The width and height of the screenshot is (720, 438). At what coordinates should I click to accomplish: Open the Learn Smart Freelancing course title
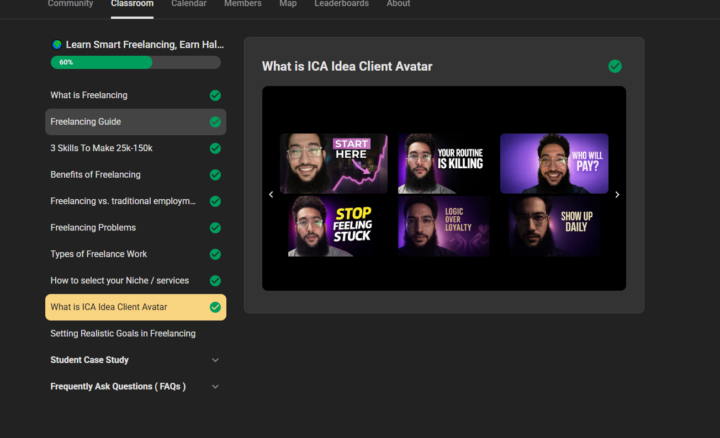[x=145, y=45]
